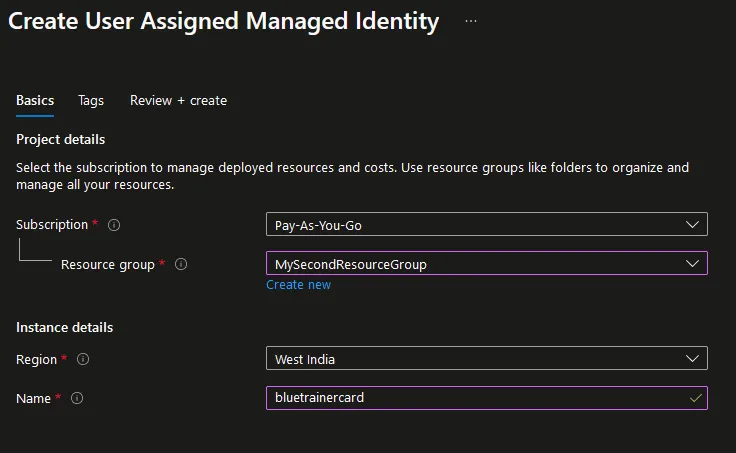Click the Create User Assigned Managed Identity title
The image size is (736, 453).
[x=223, y=22]
